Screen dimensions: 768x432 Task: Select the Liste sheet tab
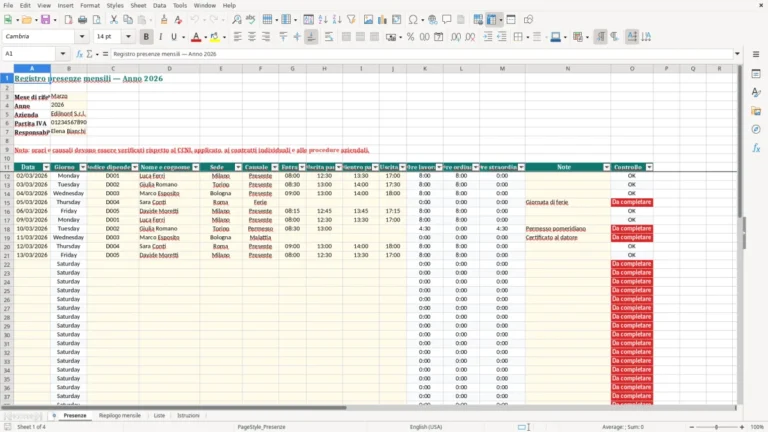[x=159, y=415]
